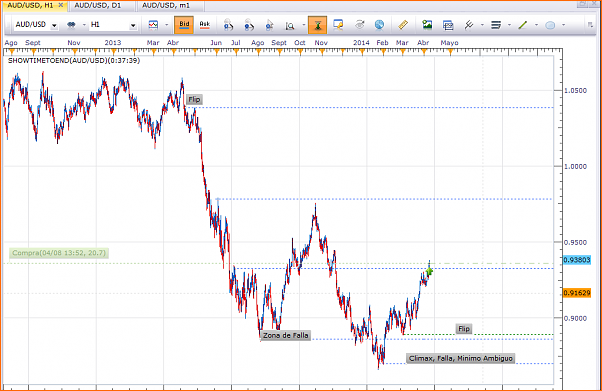
Task: Select the ruler measure tool
Action: coord(403,25)
